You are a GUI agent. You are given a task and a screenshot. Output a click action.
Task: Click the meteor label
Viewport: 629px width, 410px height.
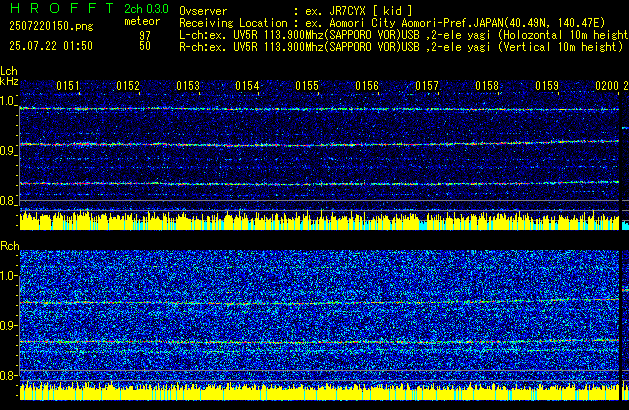coord(142,21)
